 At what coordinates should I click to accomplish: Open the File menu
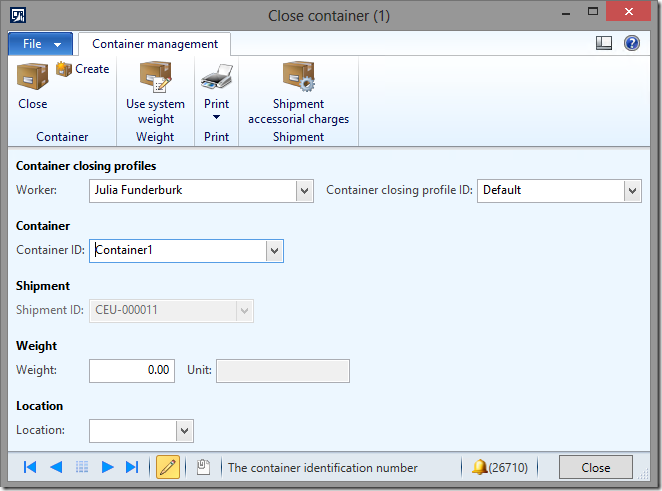[x=41, y=44]
